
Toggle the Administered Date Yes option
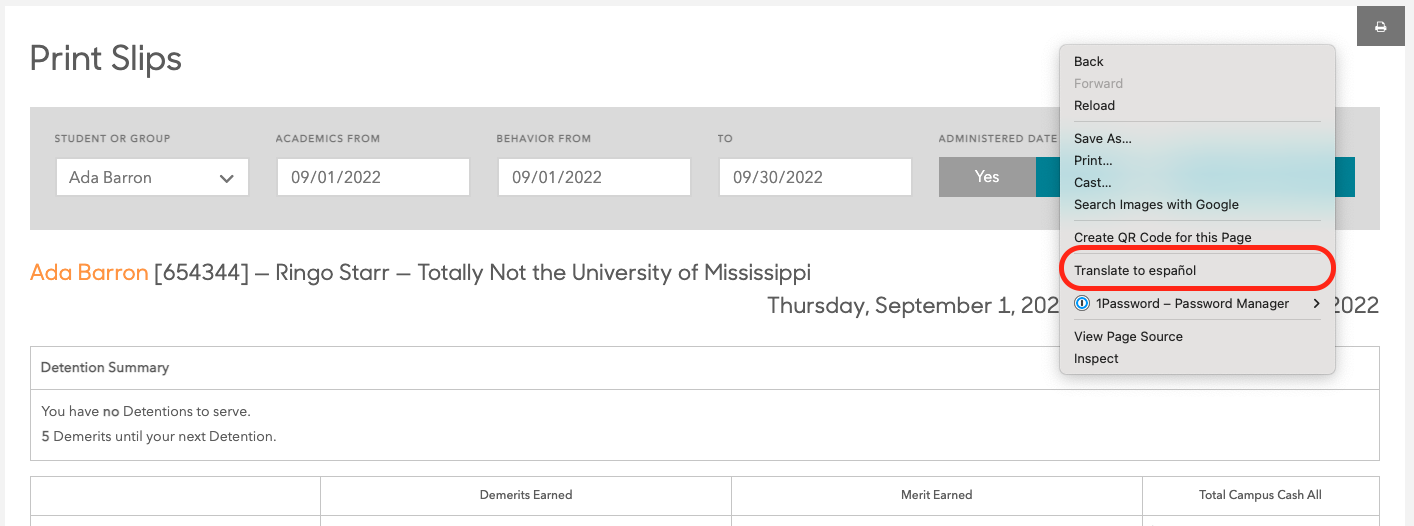pyautogui.click(x=987, y=177)
